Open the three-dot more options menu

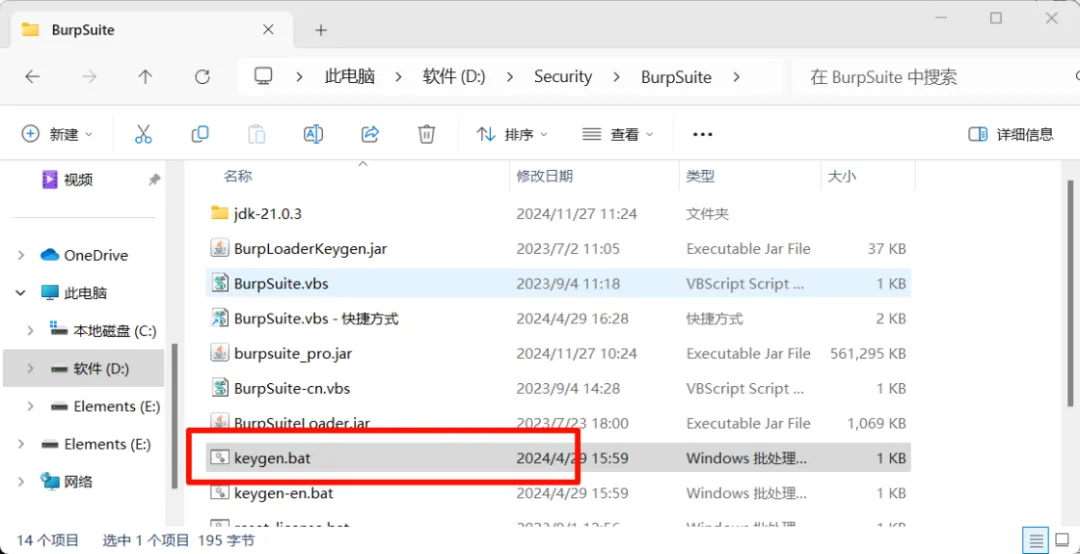(702, 134)
